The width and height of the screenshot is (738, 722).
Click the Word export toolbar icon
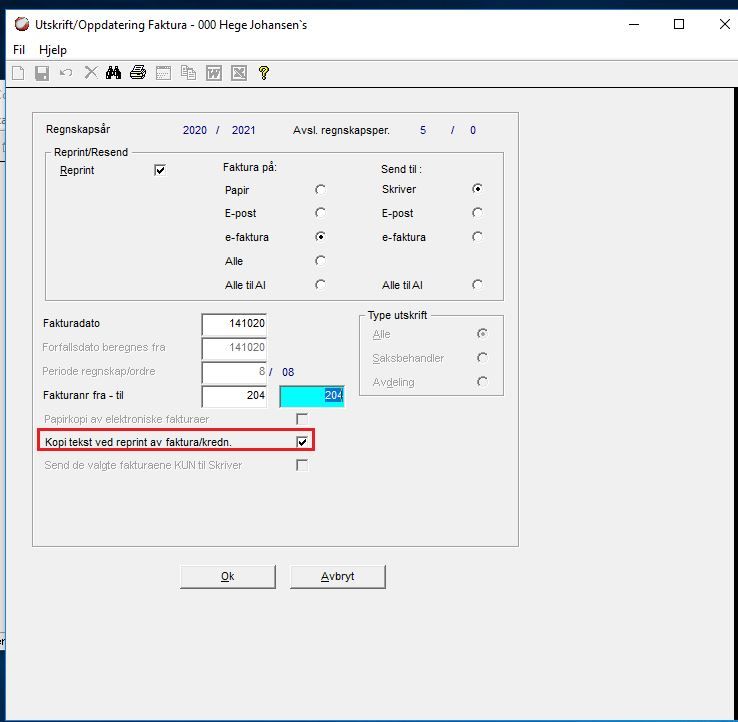(214, 73)
